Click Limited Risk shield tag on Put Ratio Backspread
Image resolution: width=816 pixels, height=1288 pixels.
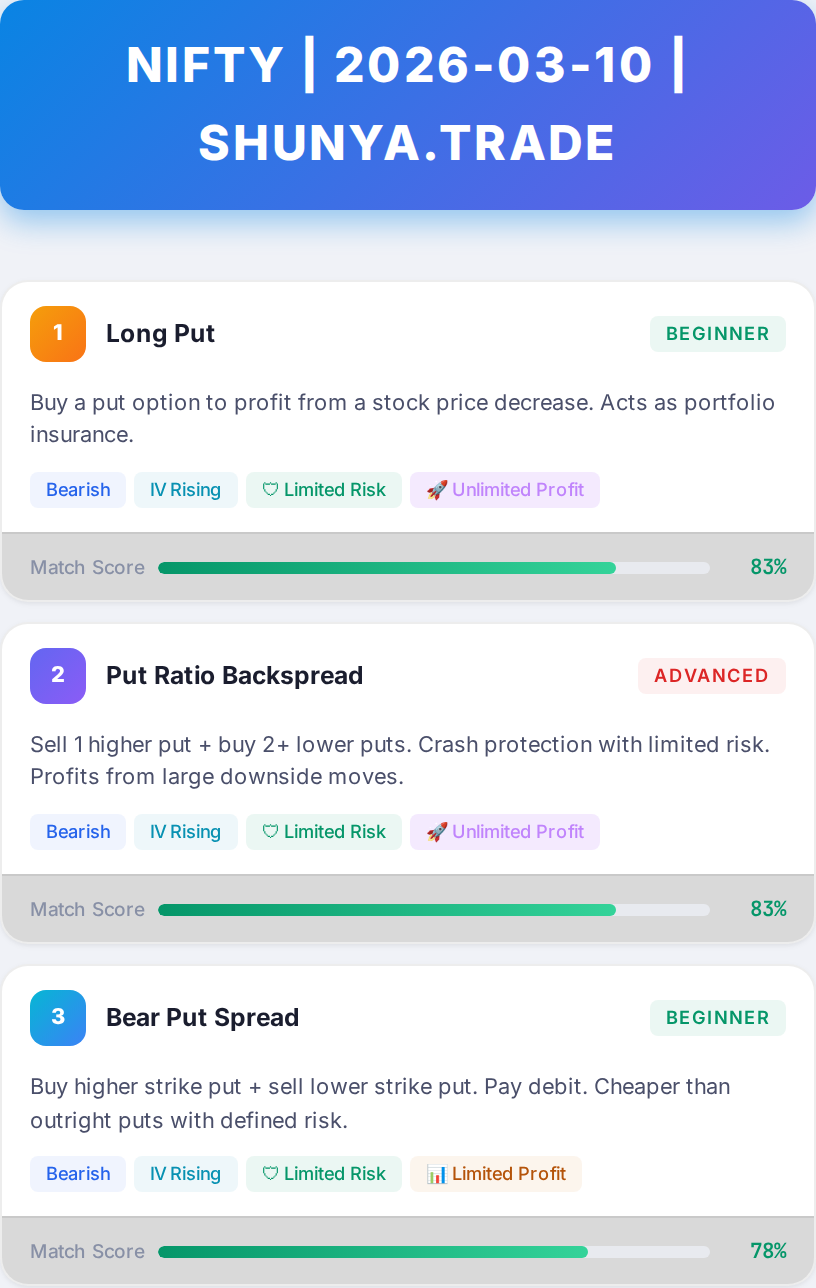(324, 832)
